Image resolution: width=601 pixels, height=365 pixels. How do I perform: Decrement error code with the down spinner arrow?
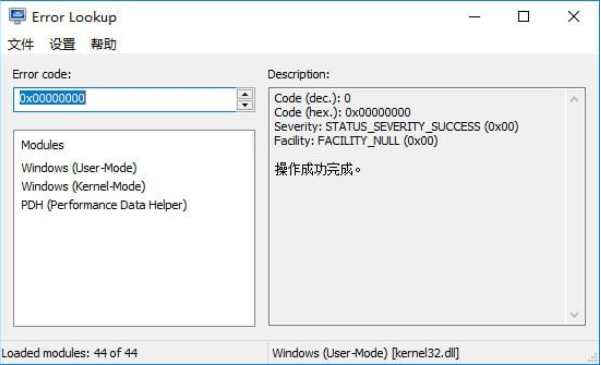(245, 105)
